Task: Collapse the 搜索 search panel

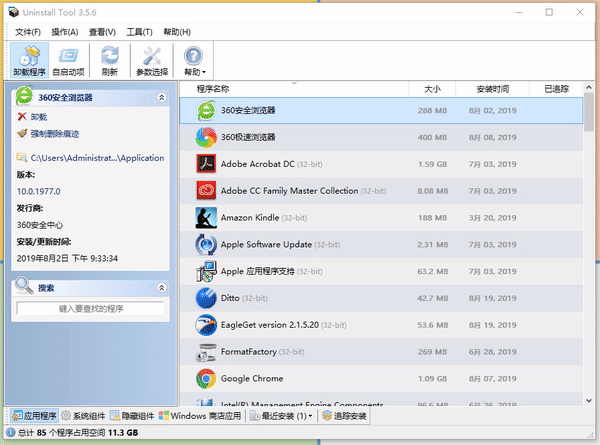Action: [x=162, y=288]
